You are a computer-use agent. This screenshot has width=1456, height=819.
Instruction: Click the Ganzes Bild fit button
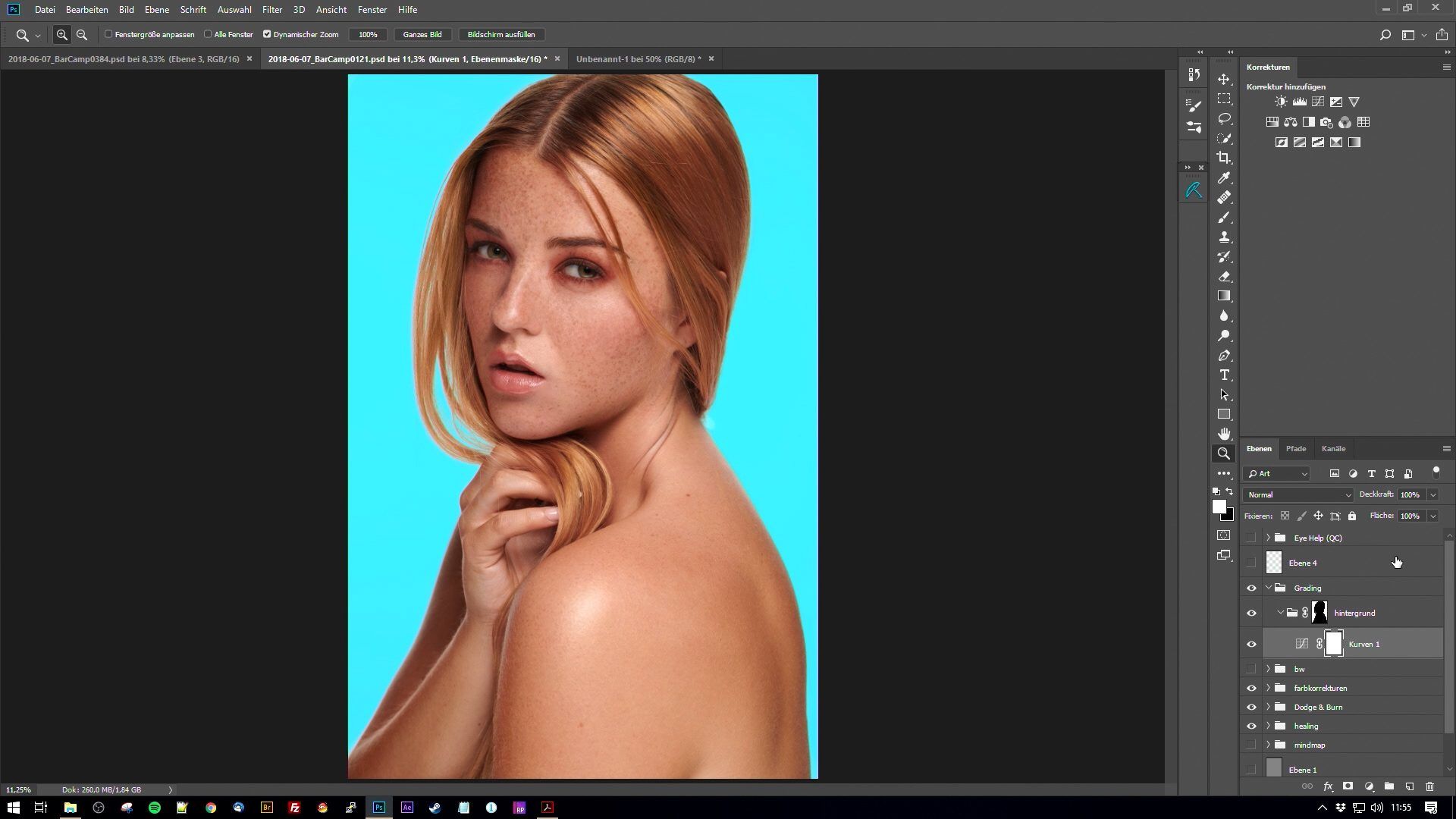[x=421, y=34]
